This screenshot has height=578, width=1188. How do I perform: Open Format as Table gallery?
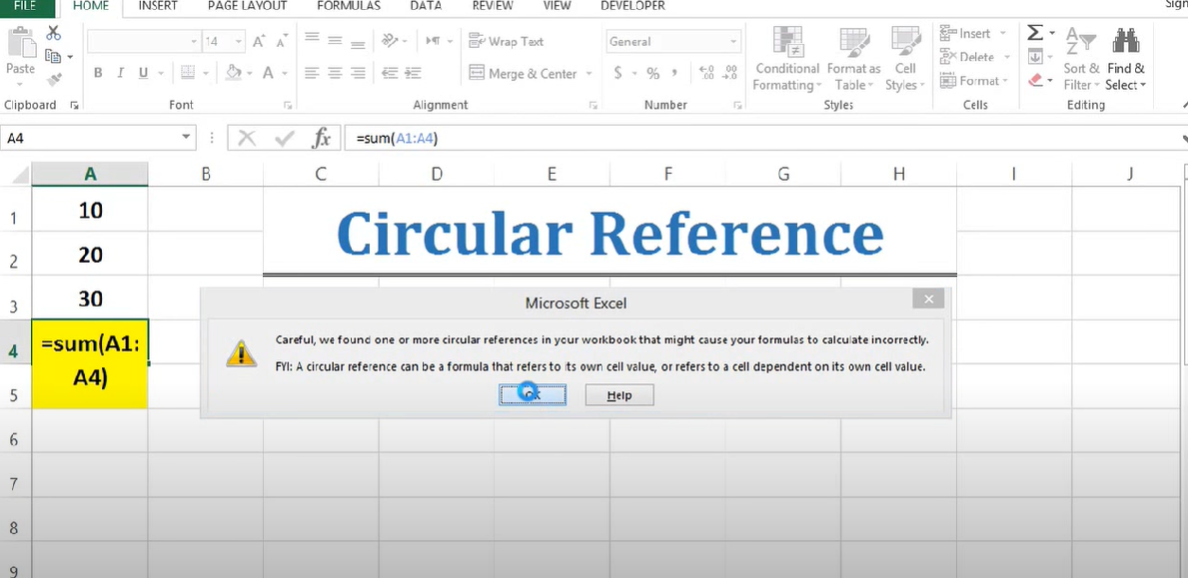click(854, 59)
